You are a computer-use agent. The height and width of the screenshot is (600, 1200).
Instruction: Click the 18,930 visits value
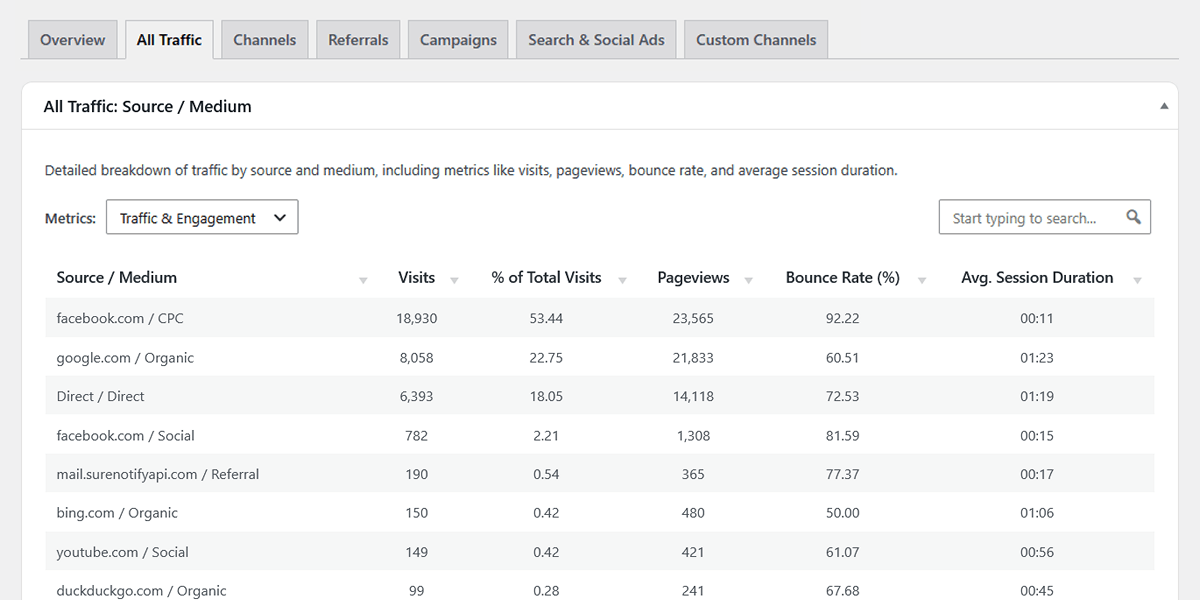tap(416, 318)
